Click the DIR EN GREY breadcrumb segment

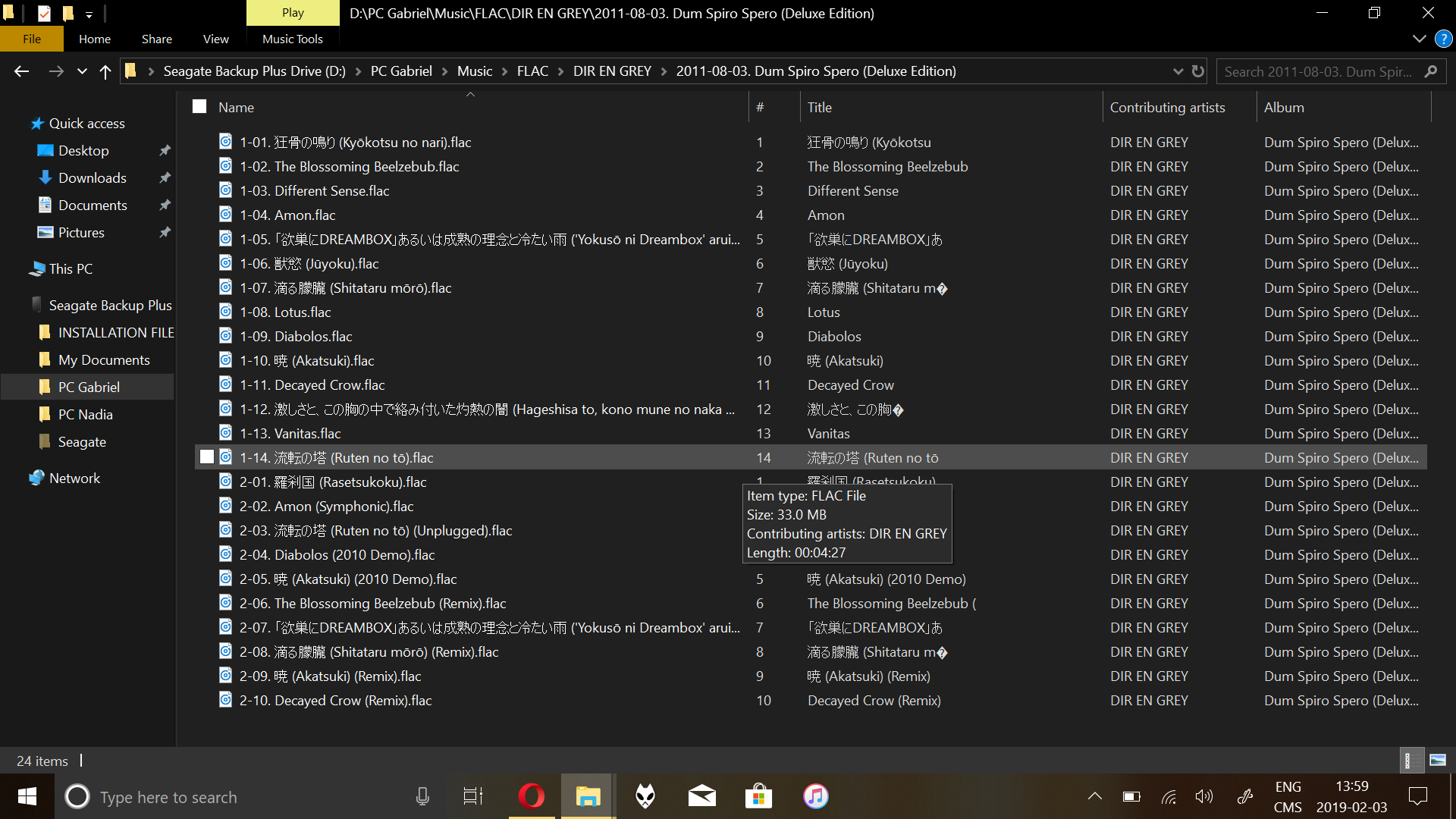point(612,71)
